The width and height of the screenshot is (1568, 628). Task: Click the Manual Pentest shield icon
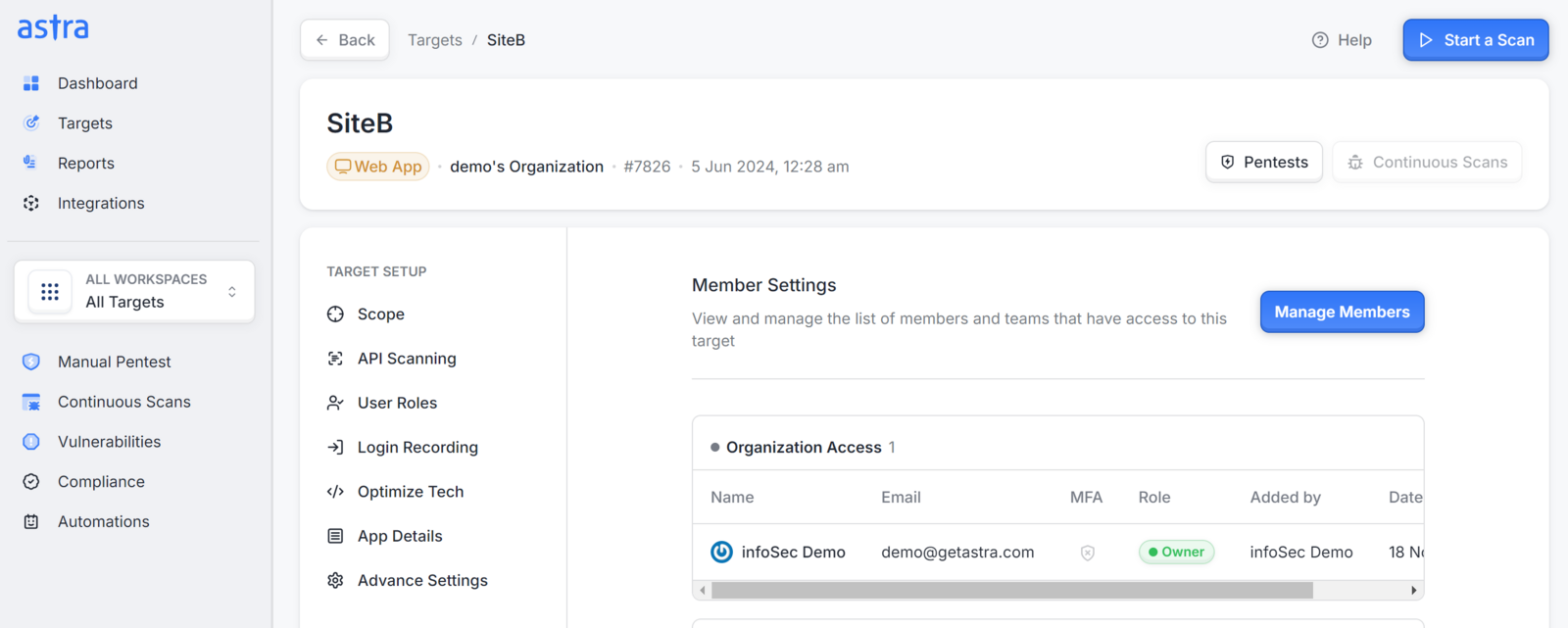click(x=31, y=362)
